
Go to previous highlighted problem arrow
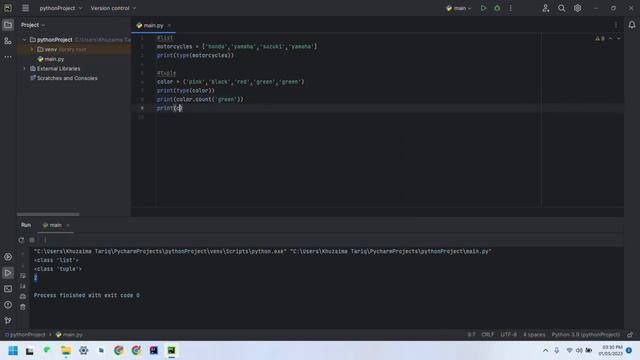pyautogui.click(x=611, y=38)
